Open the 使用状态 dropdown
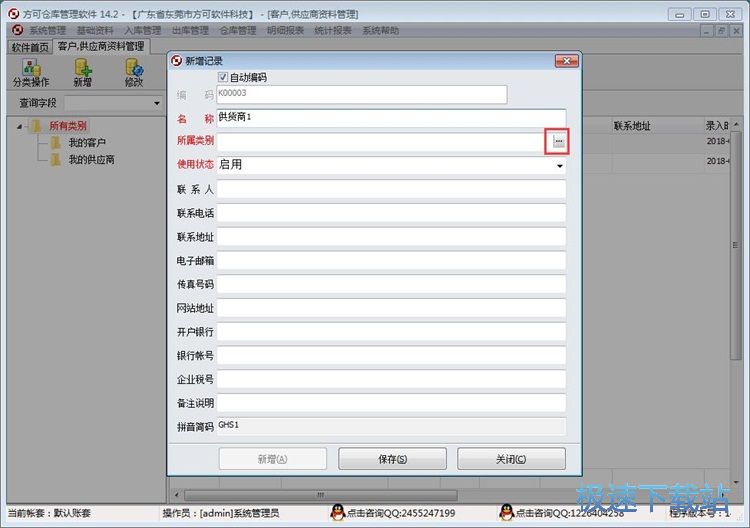This screenshot has height=528, width=750. (x=559, y=165)
